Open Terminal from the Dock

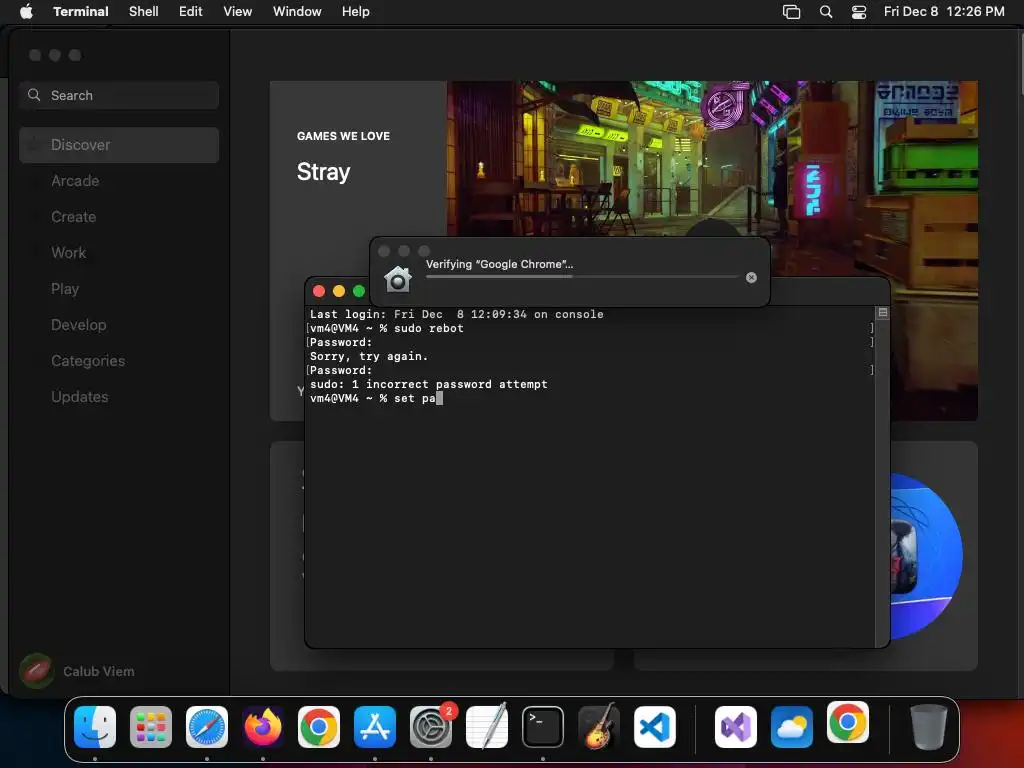[543, 727]
